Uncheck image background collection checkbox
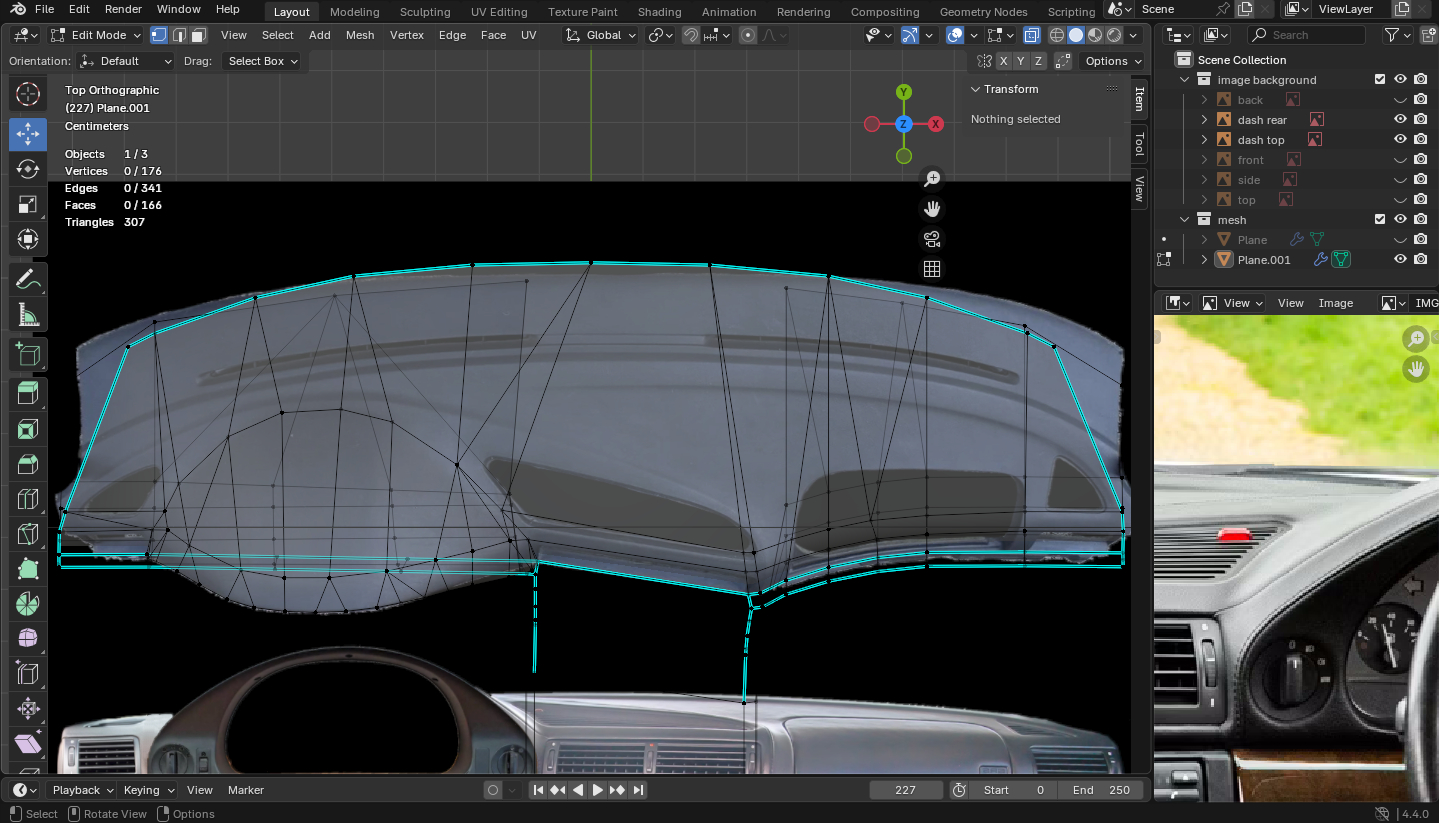 1380,80
